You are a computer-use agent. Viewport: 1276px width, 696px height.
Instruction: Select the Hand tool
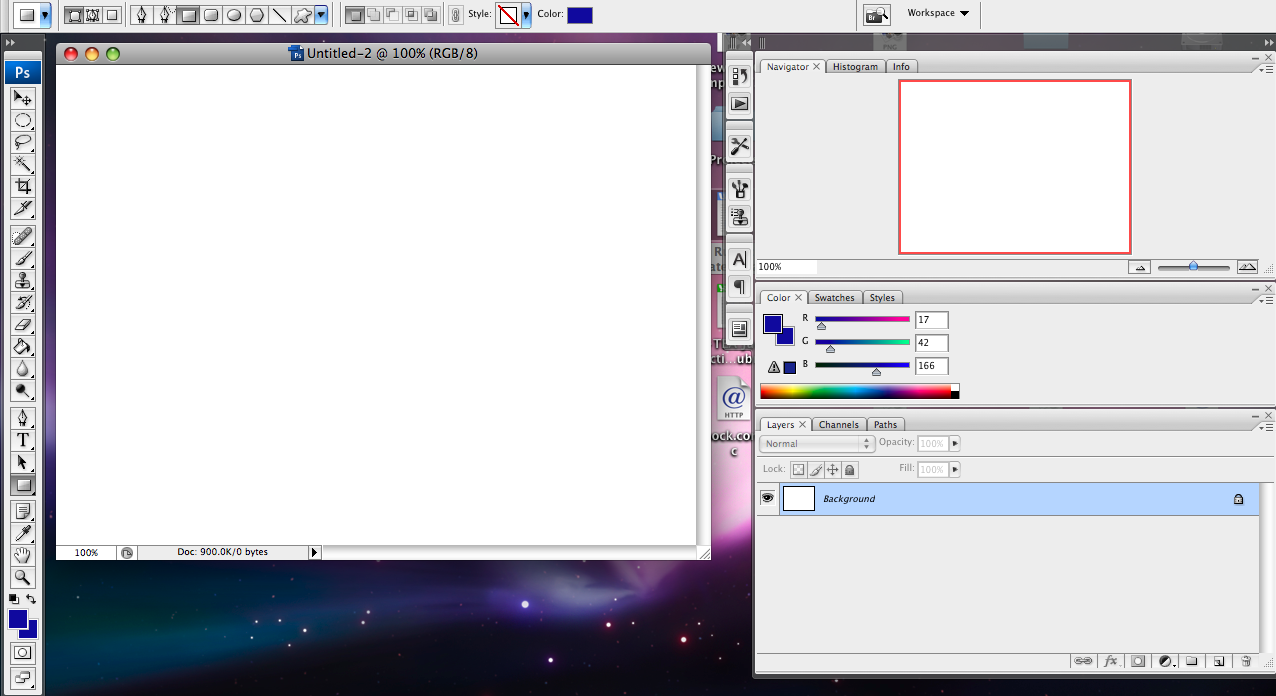click(22, 555)
